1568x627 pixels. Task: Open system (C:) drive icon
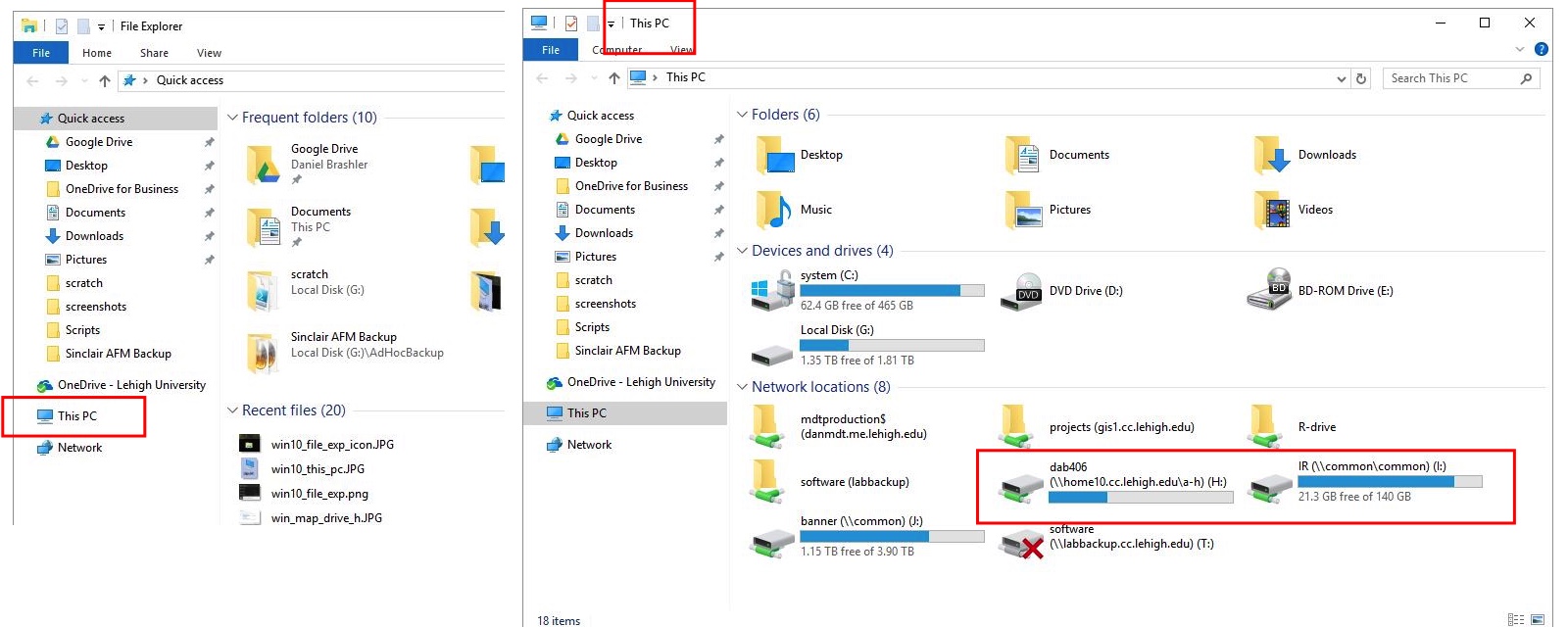pyautogui.click(x=772, y=291)
